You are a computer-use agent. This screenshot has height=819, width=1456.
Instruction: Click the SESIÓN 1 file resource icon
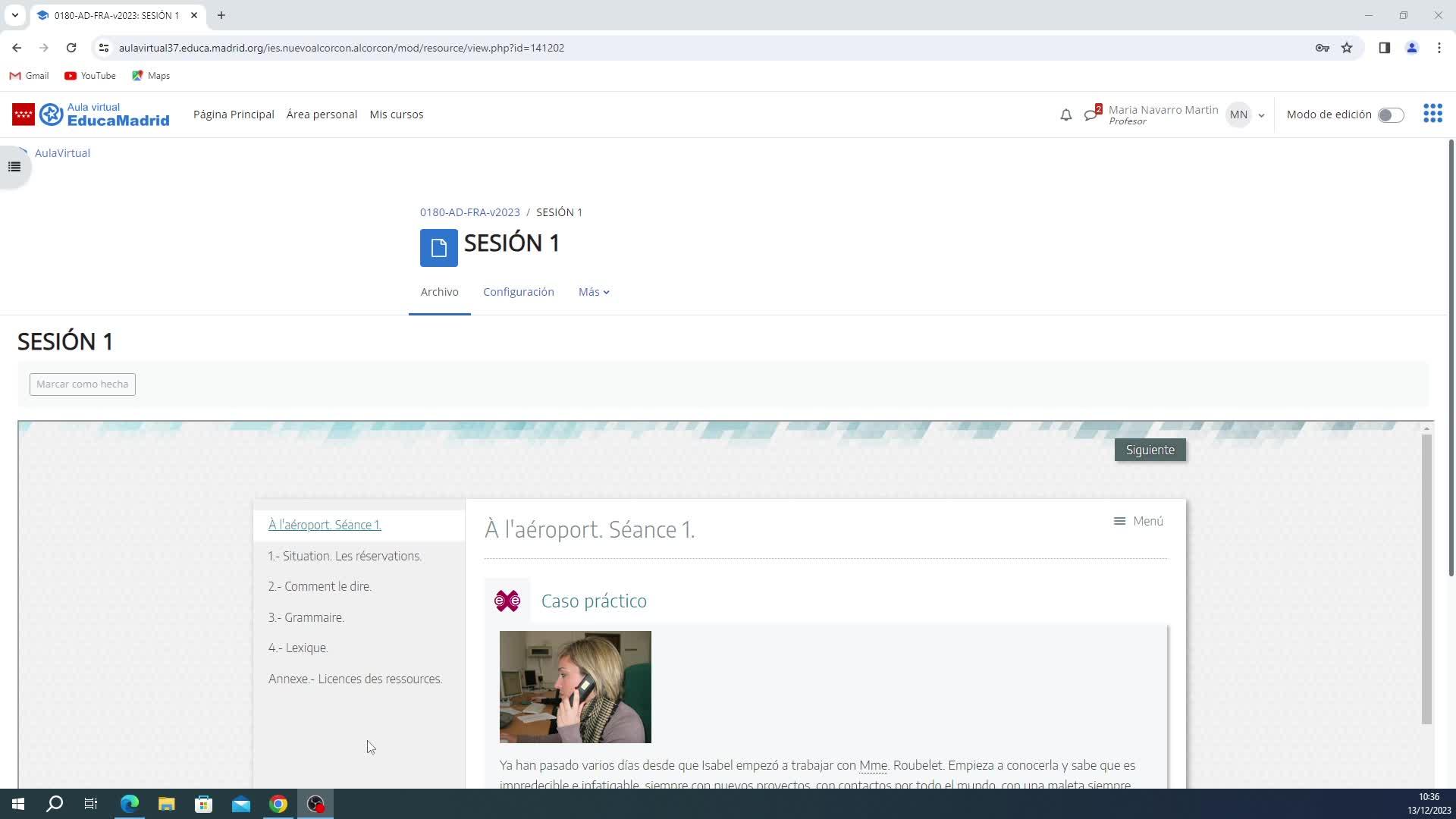coord(438,248)
